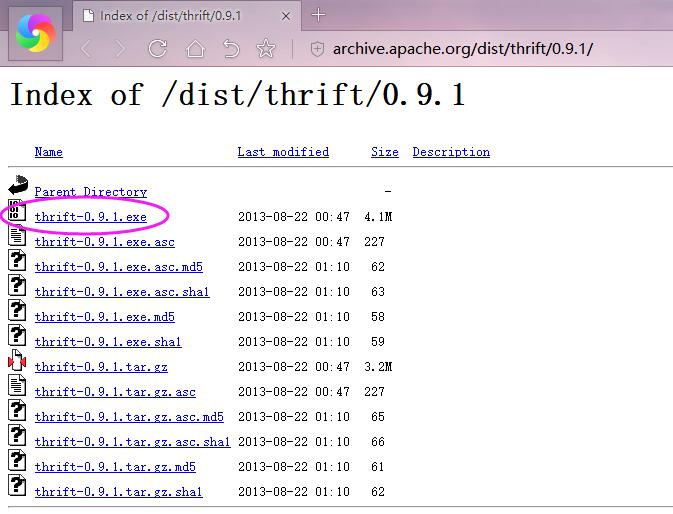The image size is (673, 514).
Task: Sort listing by Description column
Action: coord(451,152)
